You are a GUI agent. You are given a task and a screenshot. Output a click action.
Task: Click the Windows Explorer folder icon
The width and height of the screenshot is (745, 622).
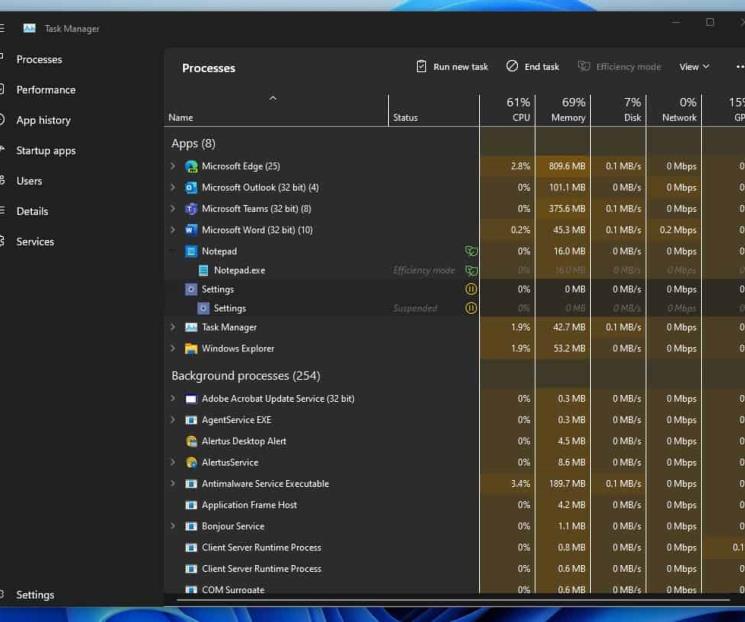(191, 349)
